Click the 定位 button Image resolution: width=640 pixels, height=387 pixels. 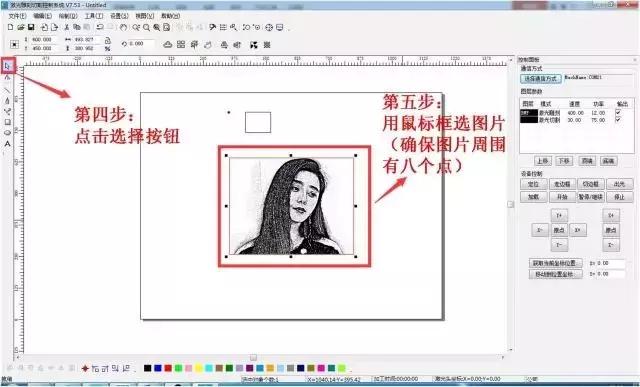tap(533, 185)
